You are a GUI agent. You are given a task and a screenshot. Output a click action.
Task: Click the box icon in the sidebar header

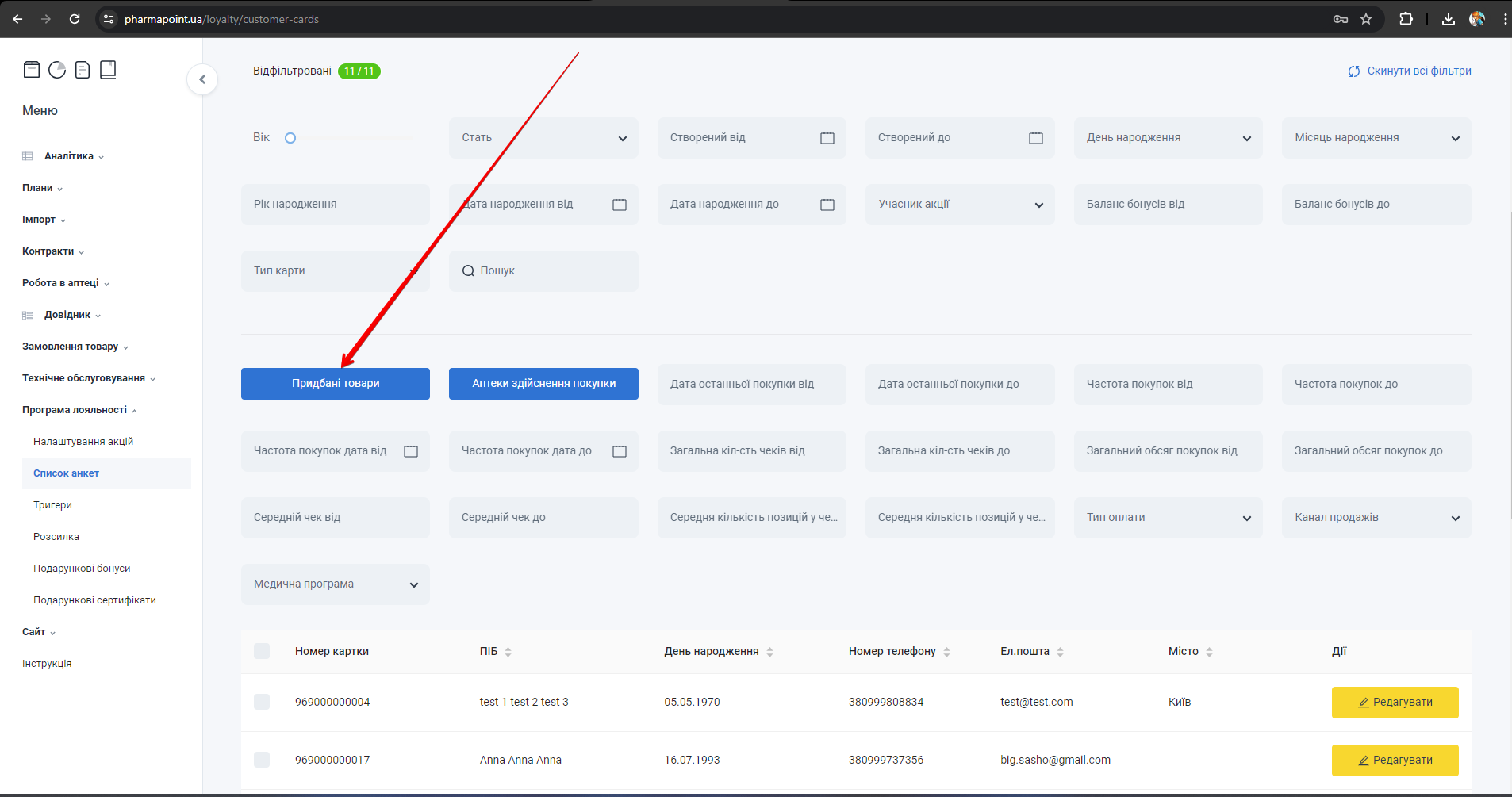click(32, 70)
